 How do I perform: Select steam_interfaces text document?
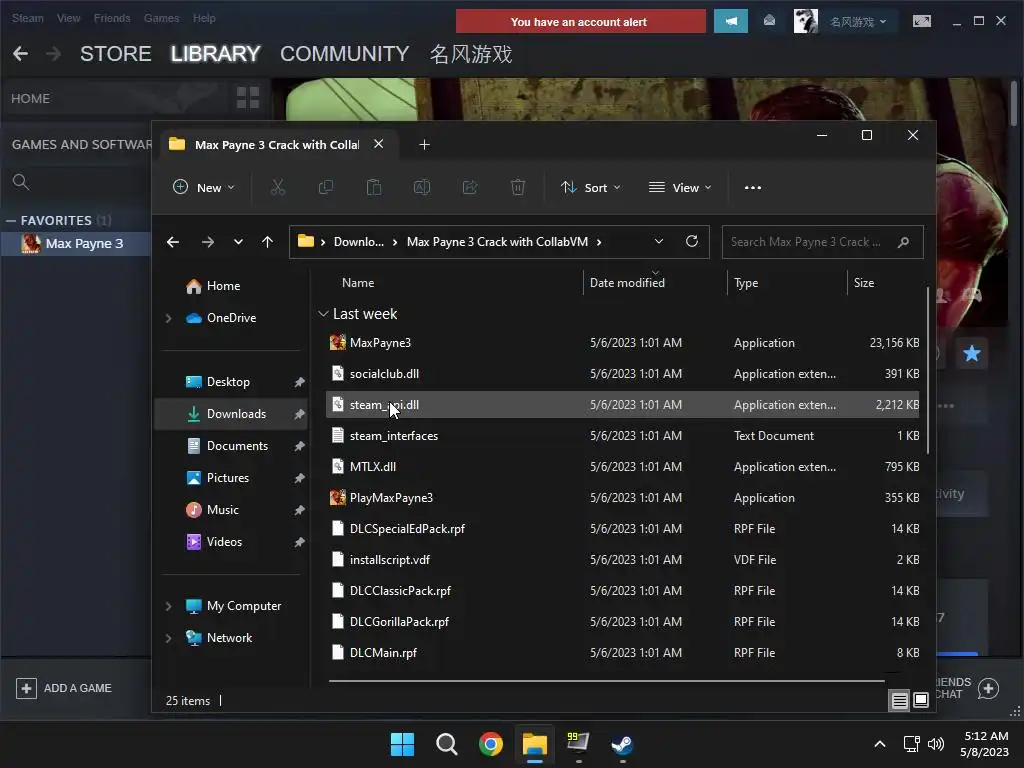[x=624, y=436]
